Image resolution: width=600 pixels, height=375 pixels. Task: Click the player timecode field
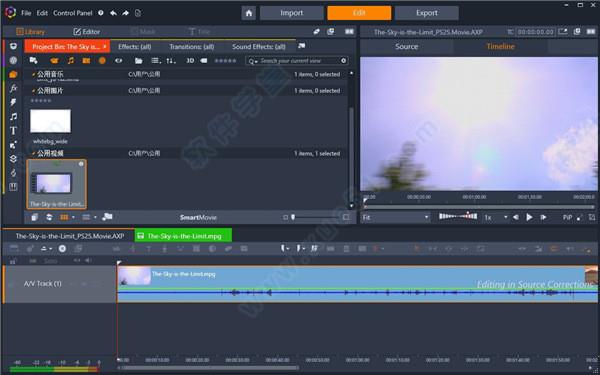(535, 32)
